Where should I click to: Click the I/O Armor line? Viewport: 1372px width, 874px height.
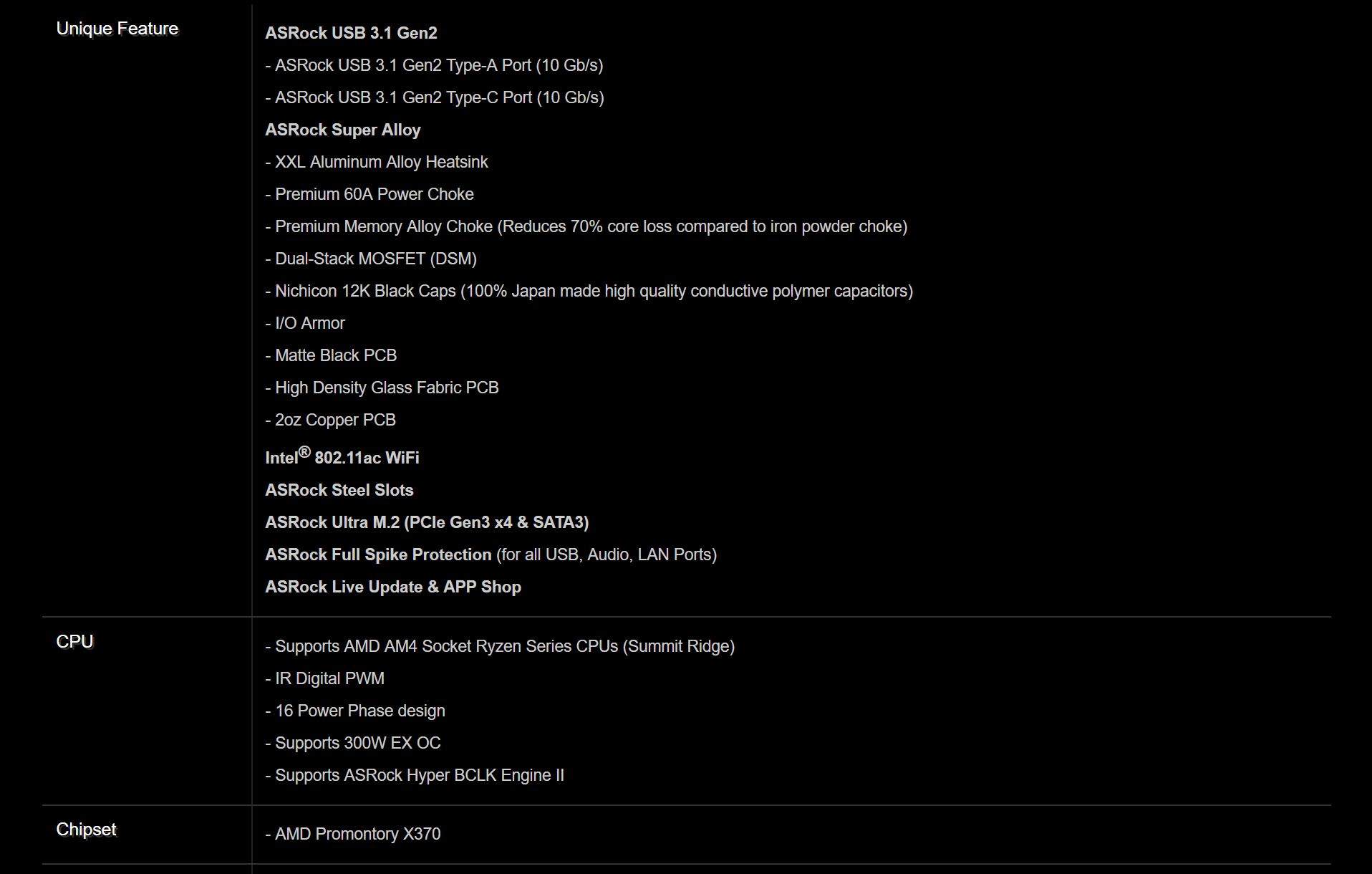(305, 323)
